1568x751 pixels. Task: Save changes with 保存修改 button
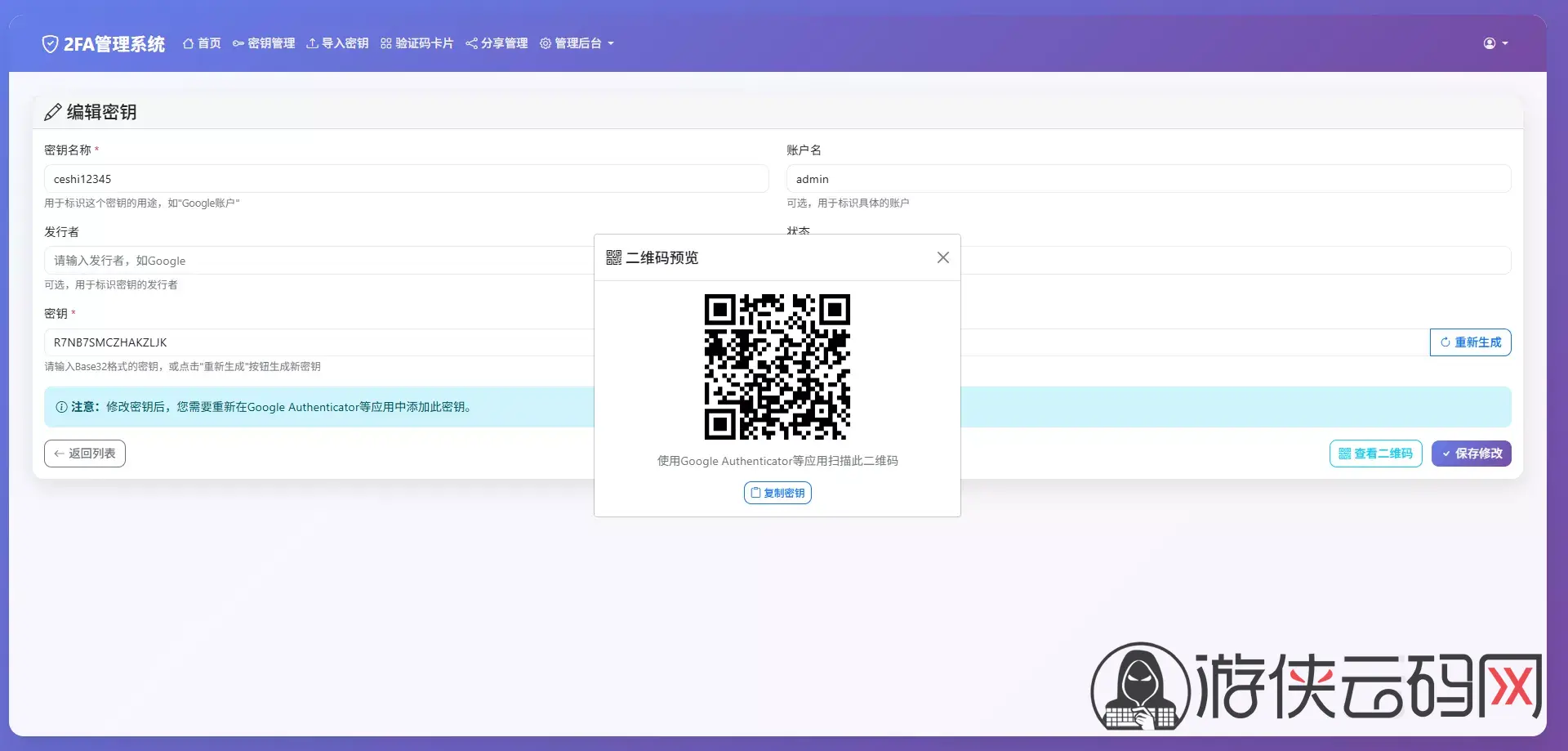click(1471, 454)
